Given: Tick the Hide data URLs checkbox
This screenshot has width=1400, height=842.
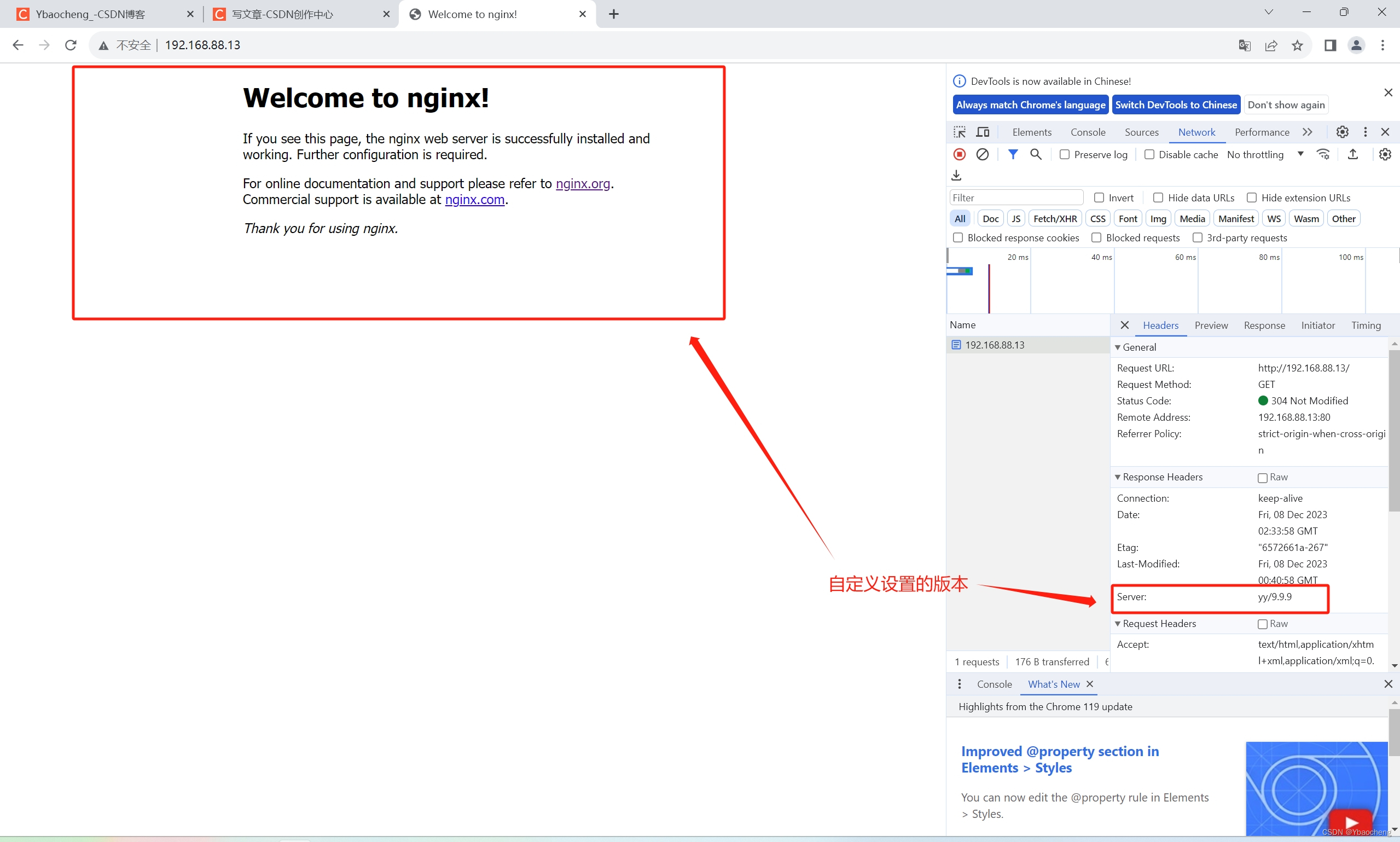Looking at the screenshot, I should (x=1158, y=198).
